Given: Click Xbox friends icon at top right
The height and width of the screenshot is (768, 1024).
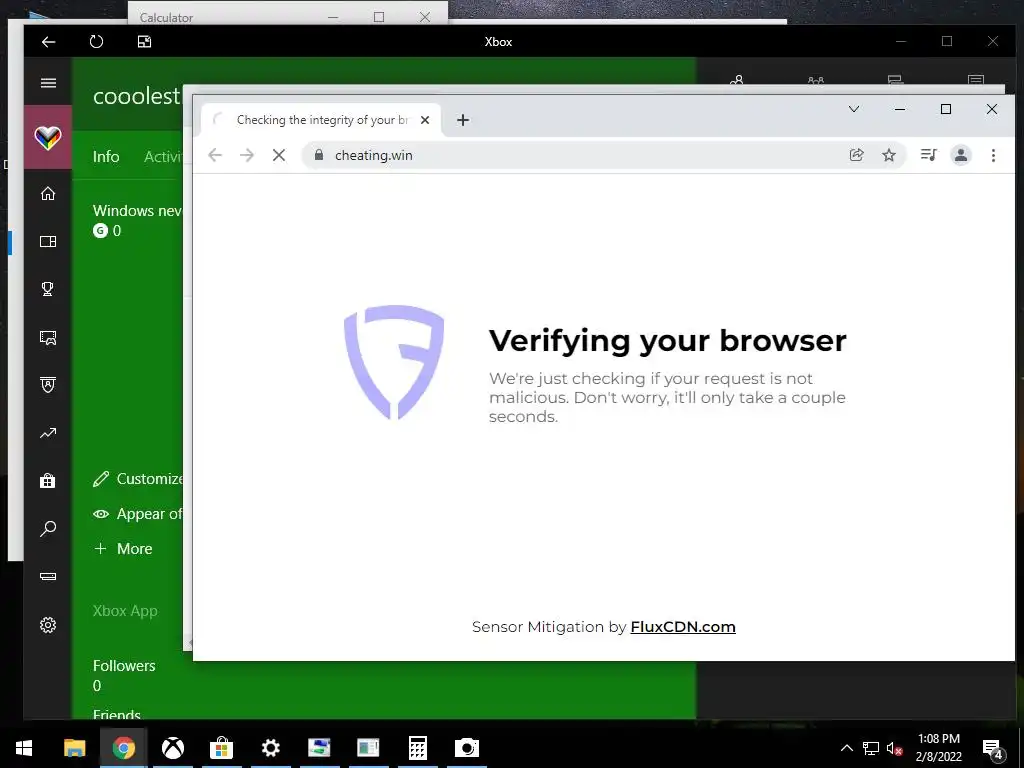Looking at the screenshot, I should click(x=737, y=80).
